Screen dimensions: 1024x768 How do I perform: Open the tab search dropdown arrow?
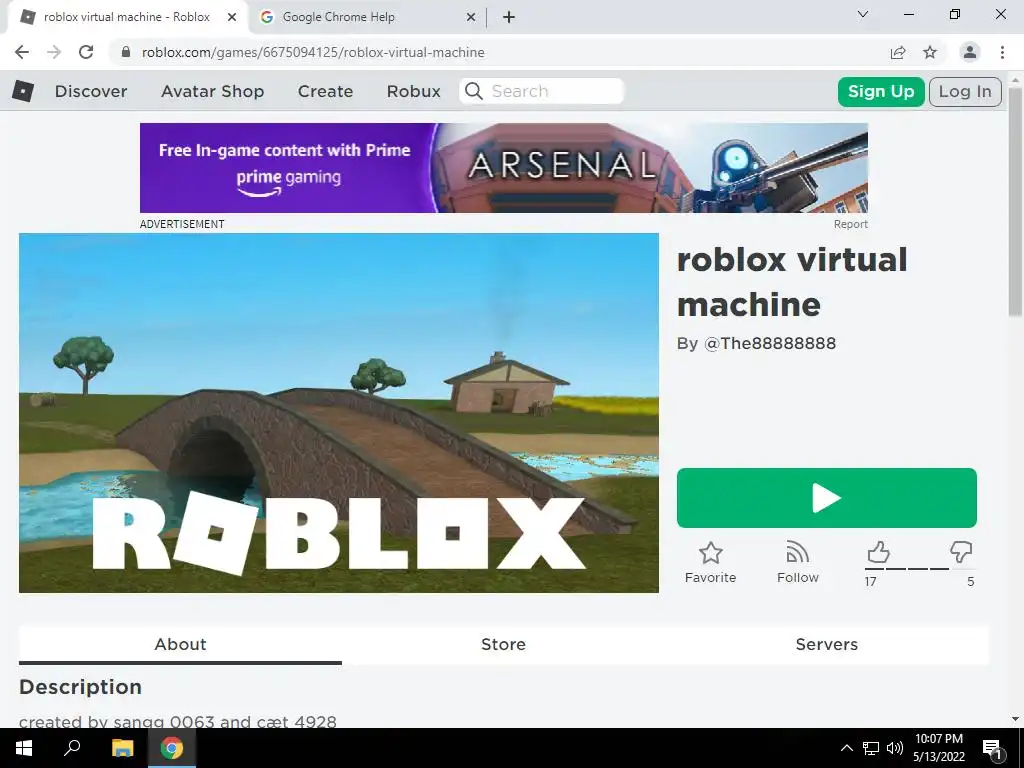coord(863,14)
